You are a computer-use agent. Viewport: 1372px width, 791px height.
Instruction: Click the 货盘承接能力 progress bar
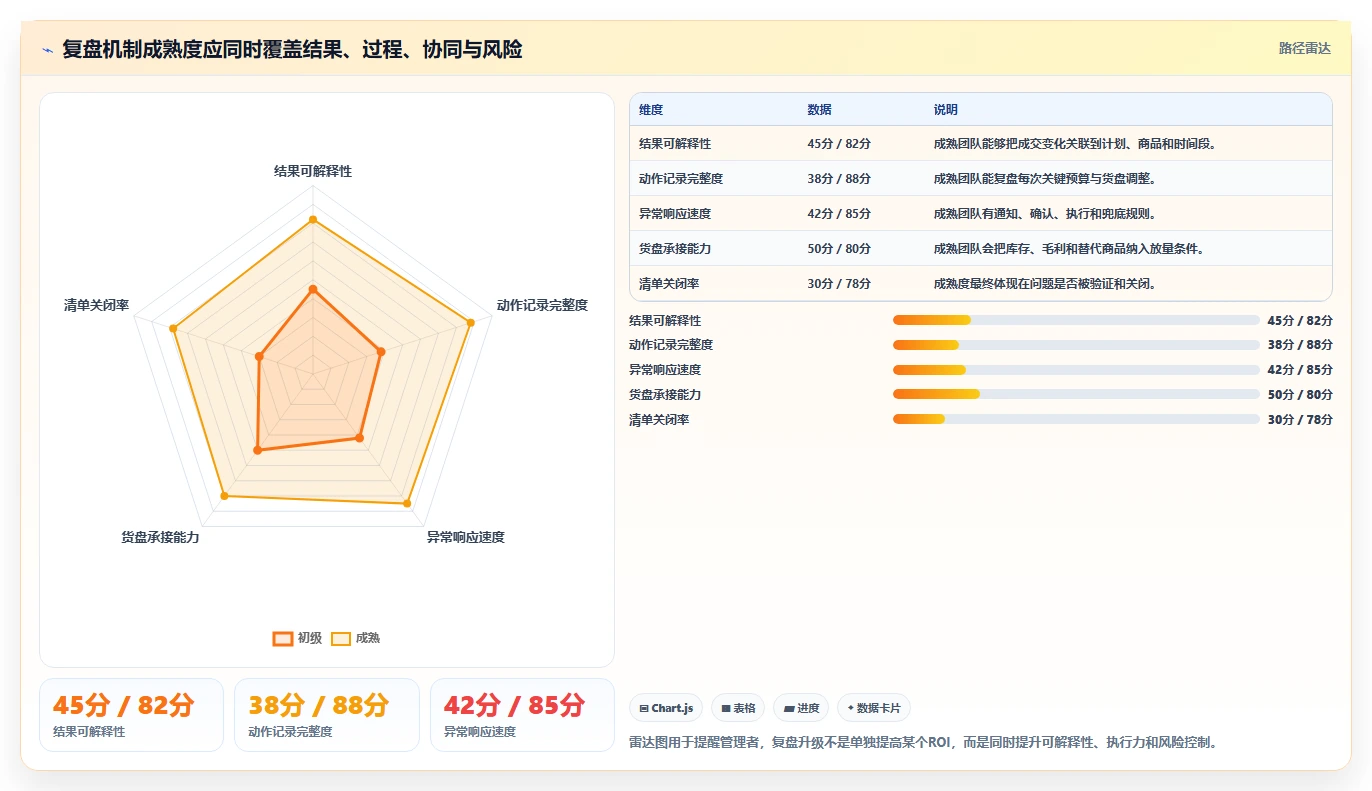(x=1076, y=394)
